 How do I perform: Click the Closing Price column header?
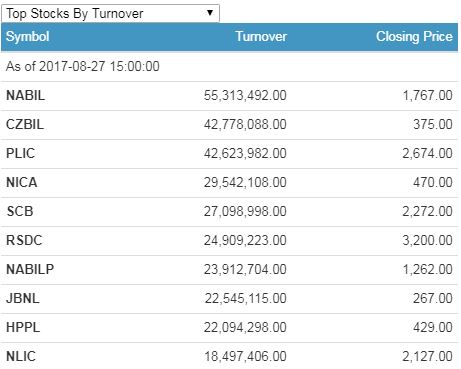[414, 37]
